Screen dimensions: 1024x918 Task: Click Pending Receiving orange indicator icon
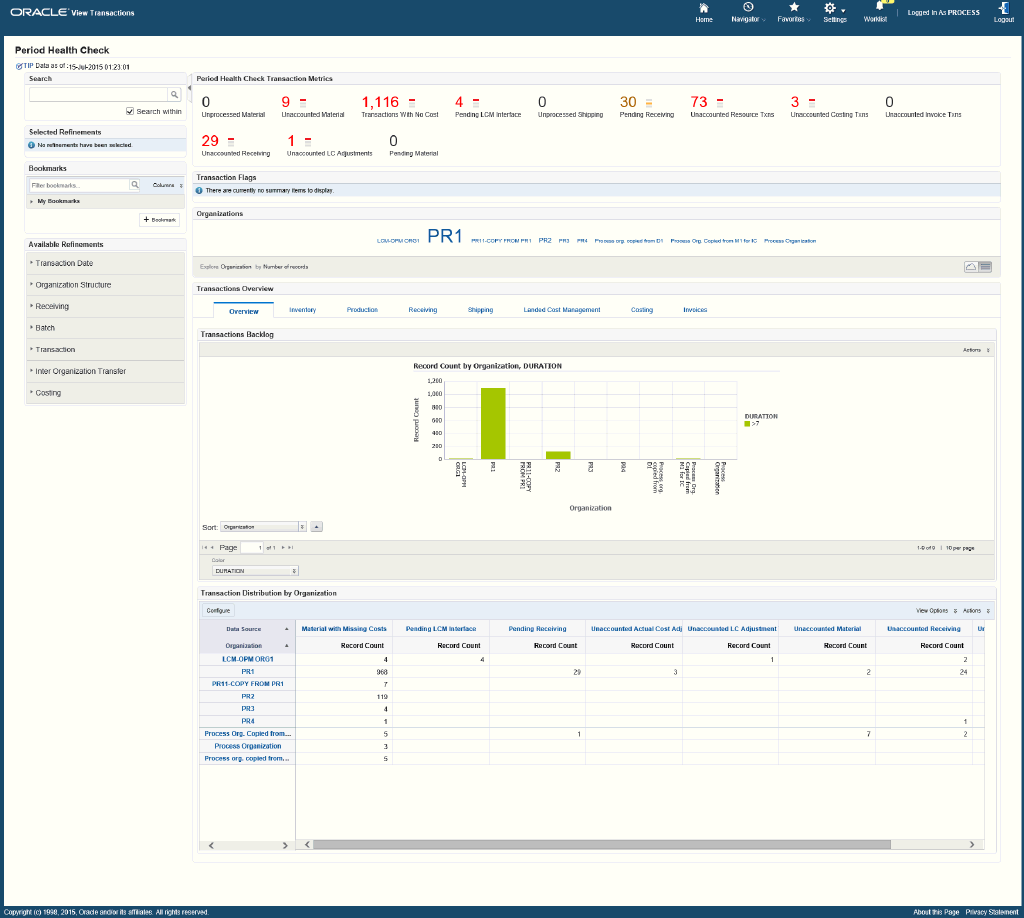(x=648, y=103)
